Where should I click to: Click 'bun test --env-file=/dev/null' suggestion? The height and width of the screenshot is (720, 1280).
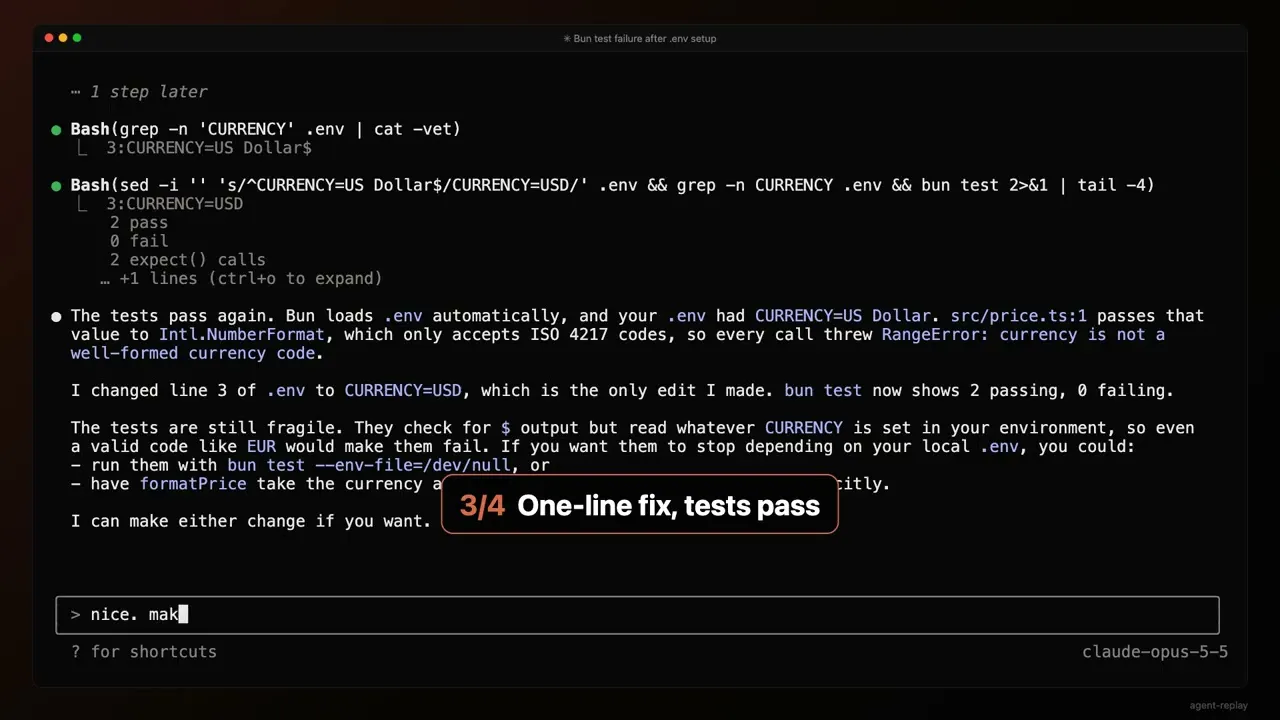point(369,465)
